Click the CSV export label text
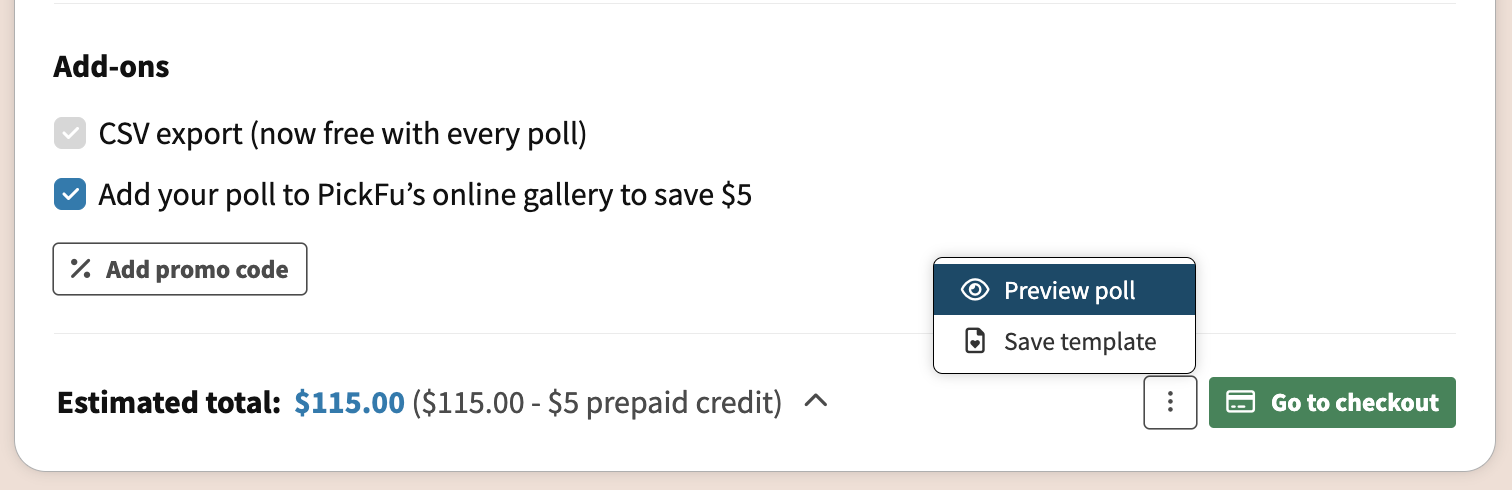The image size is (1512, 490). (342, 133)
